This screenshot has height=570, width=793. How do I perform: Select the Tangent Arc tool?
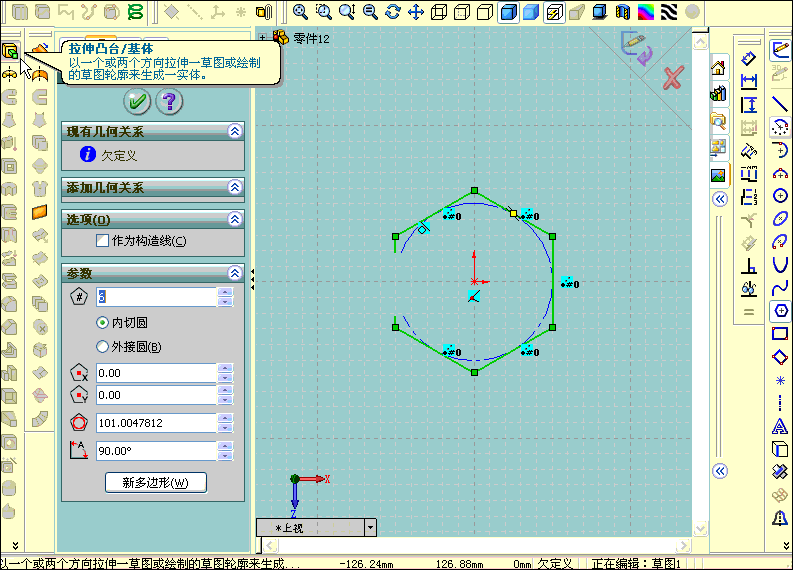[780, 150]
